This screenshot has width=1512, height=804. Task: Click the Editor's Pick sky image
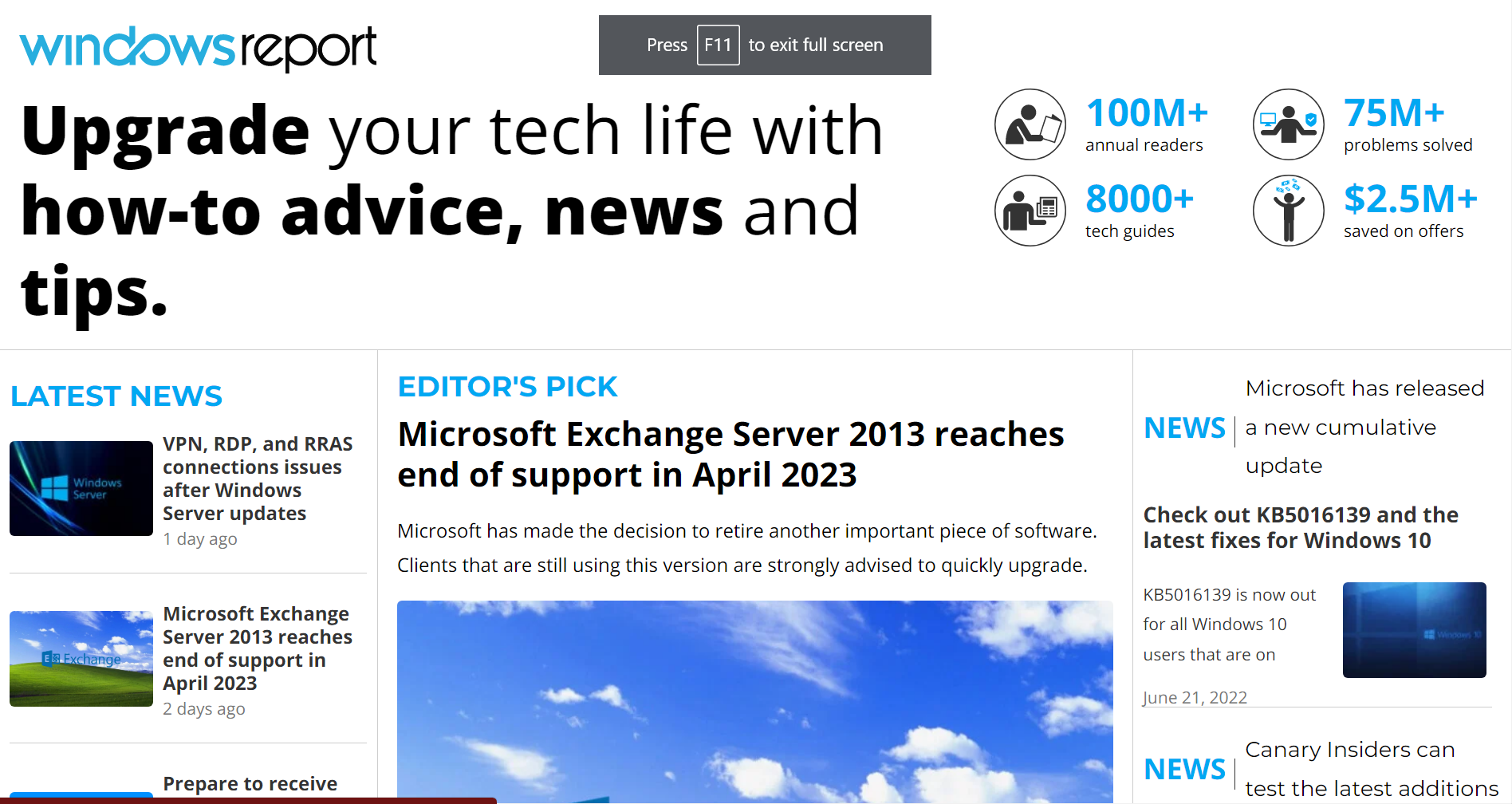[x=754, y=702]
